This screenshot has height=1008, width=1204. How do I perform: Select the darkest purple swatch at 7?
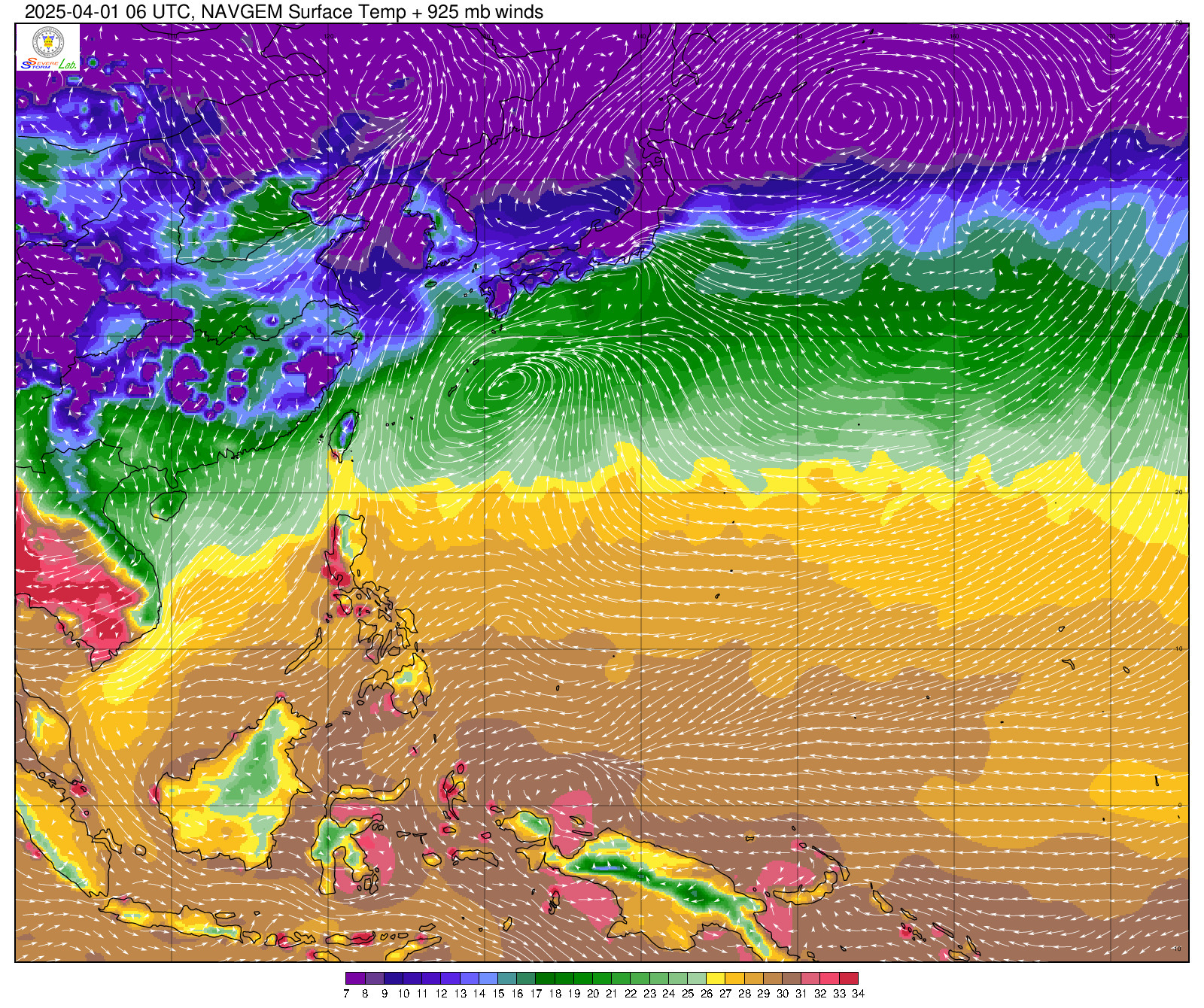pos(355,978)
